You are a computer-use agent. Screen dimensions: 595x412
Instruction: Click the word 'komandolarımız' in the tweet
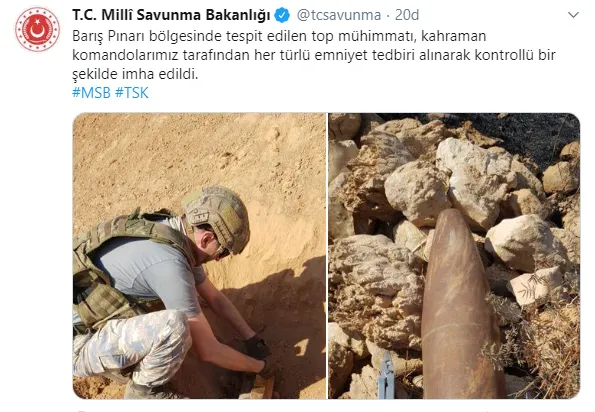coord(125,55)
